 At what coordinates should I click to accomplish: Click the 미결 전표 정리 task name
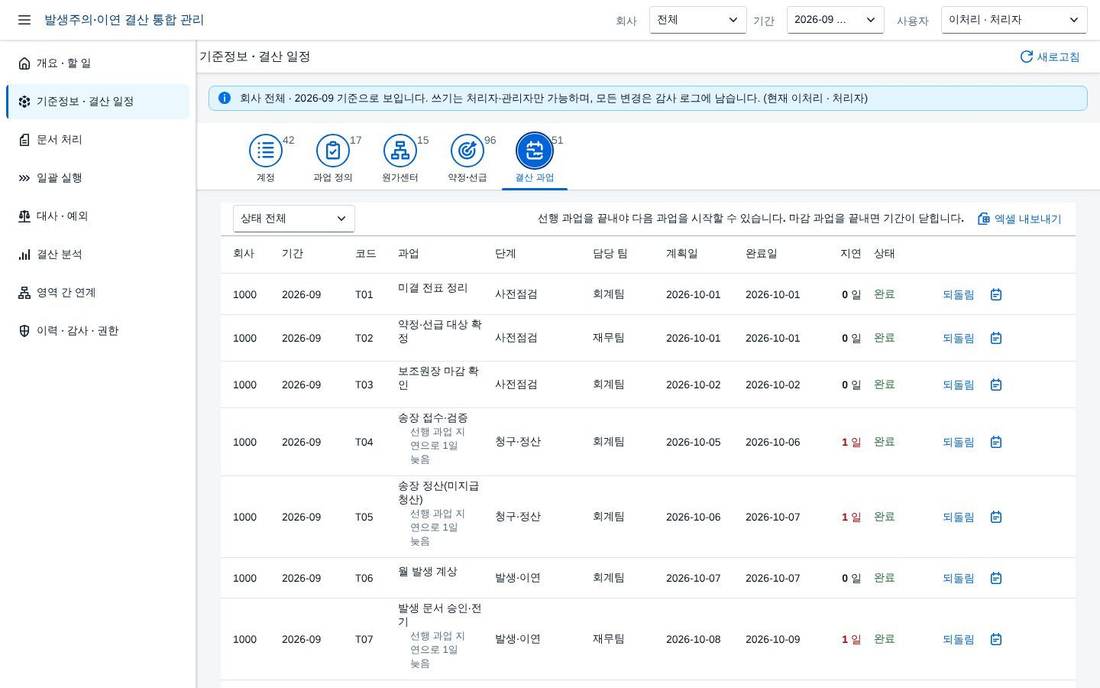coord(433,288)
